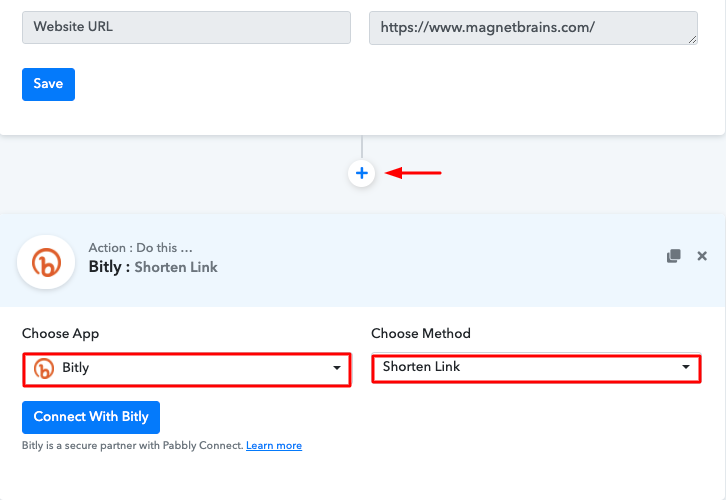This screenshot has height=500, width=726.
Task: Click the small Bitly icon in Choose App field
Action: point(44,369)
